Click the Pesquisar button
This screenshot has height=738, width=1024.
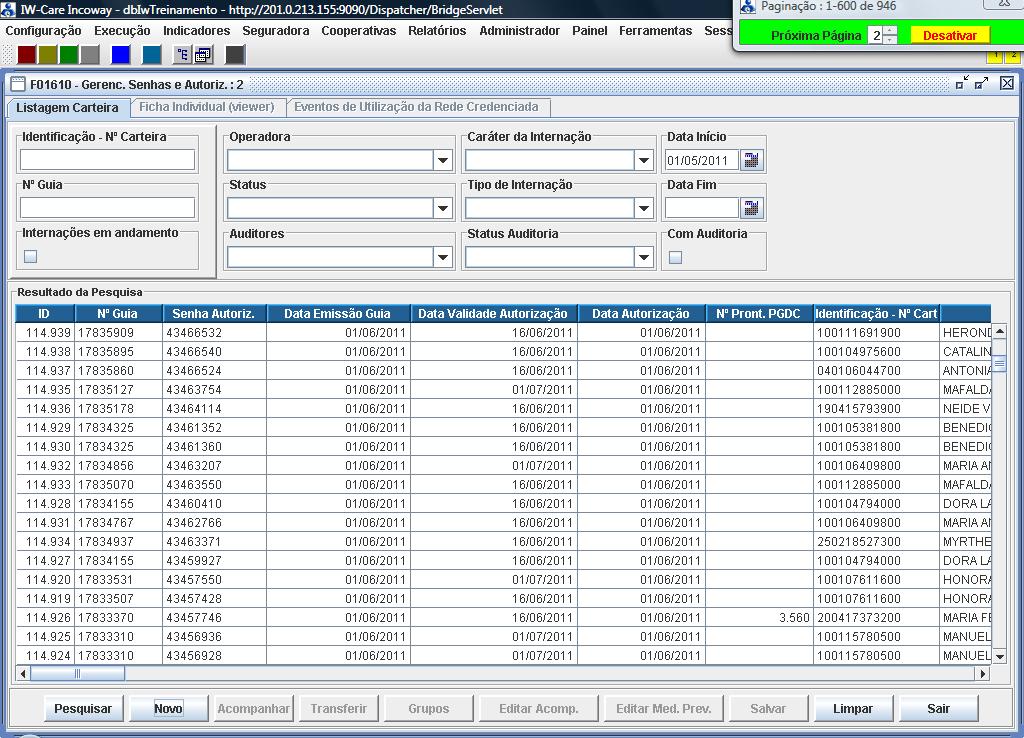(x=83, y=708)
